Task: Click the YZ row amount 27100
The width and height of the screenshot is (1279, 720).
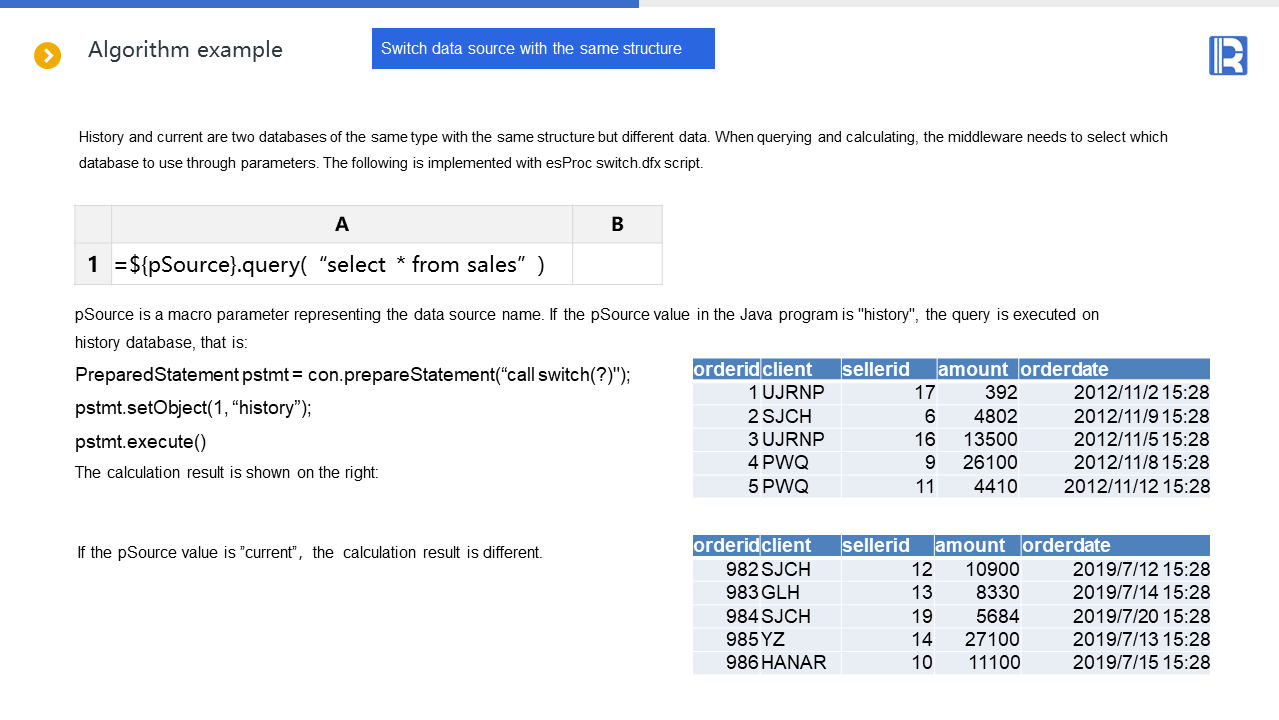Action: click(x=993, y=639)
